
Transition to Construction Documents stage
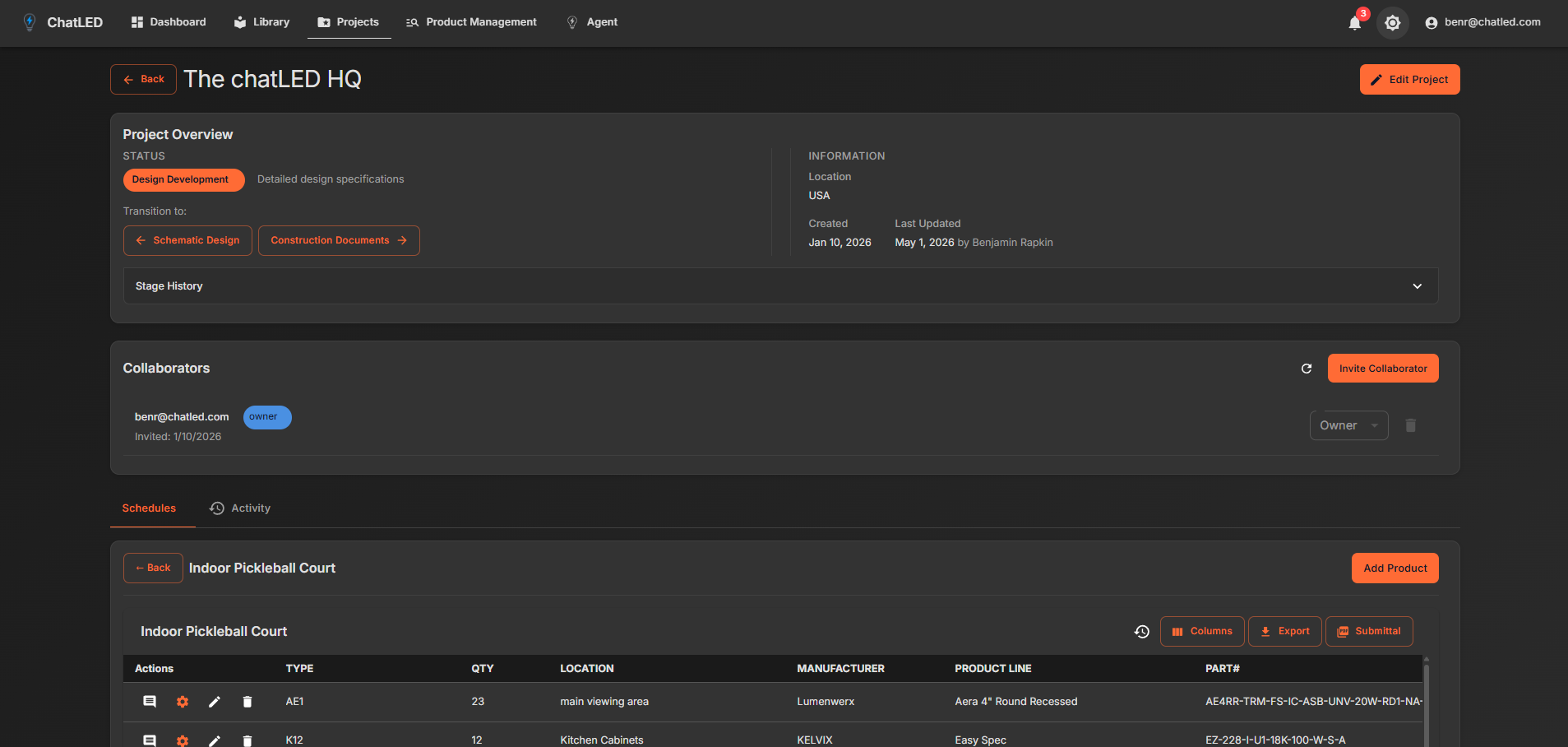point(339,240)
